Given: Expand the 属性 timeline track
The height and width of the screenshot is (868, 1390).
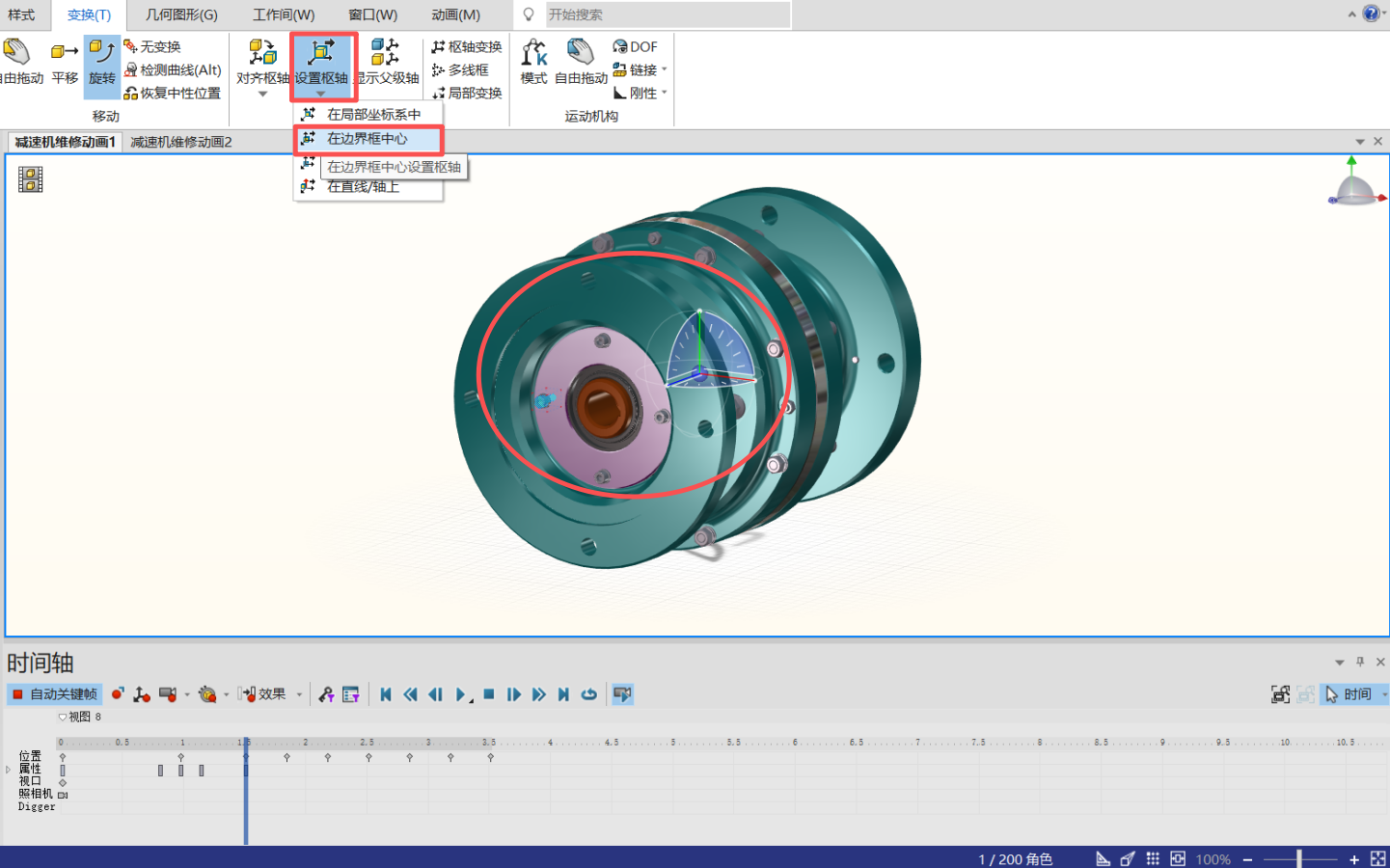Looking at the screenshot, I should tap(8, 769).
